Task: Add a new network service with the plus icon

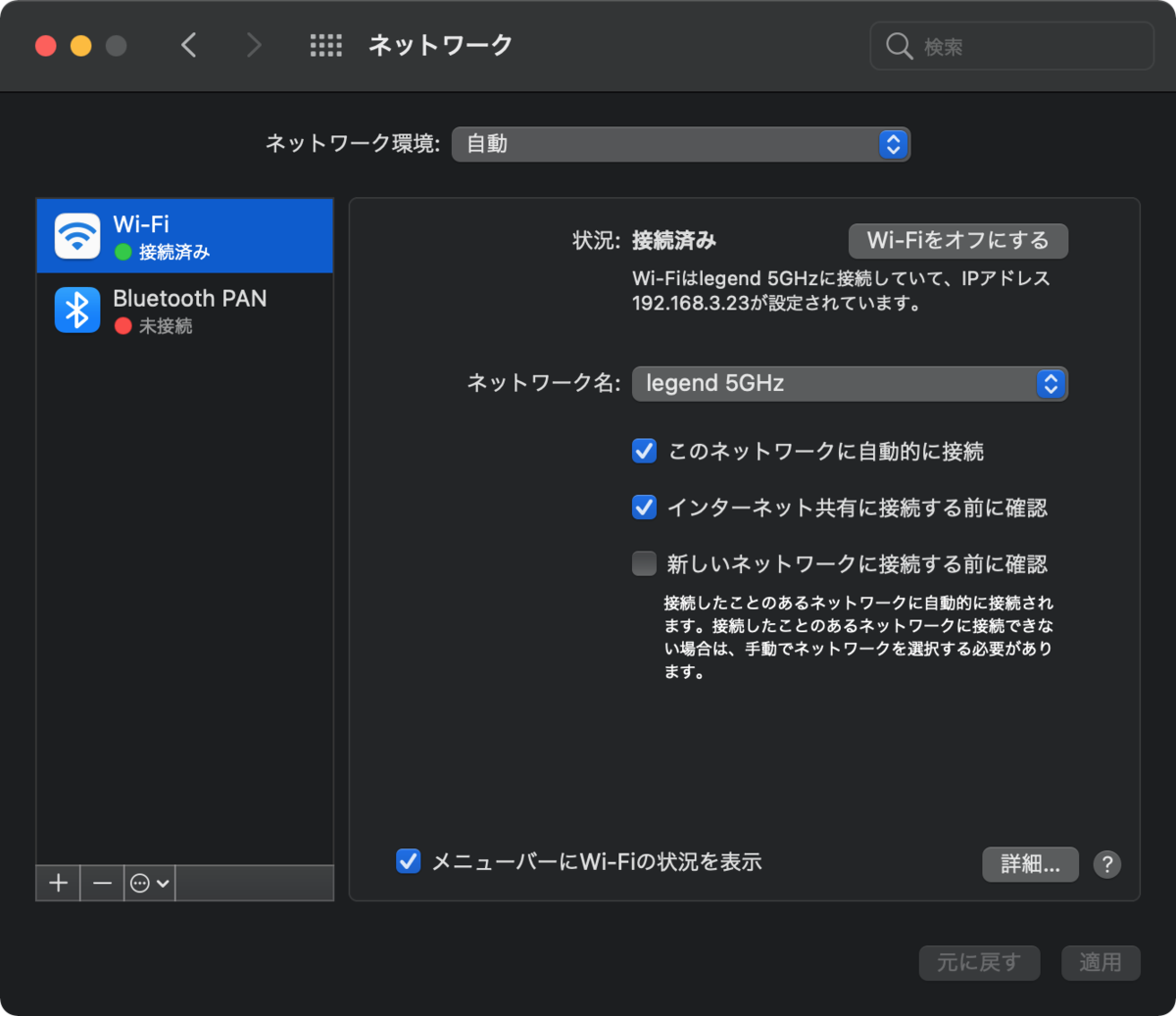Action: pos(57,883)
